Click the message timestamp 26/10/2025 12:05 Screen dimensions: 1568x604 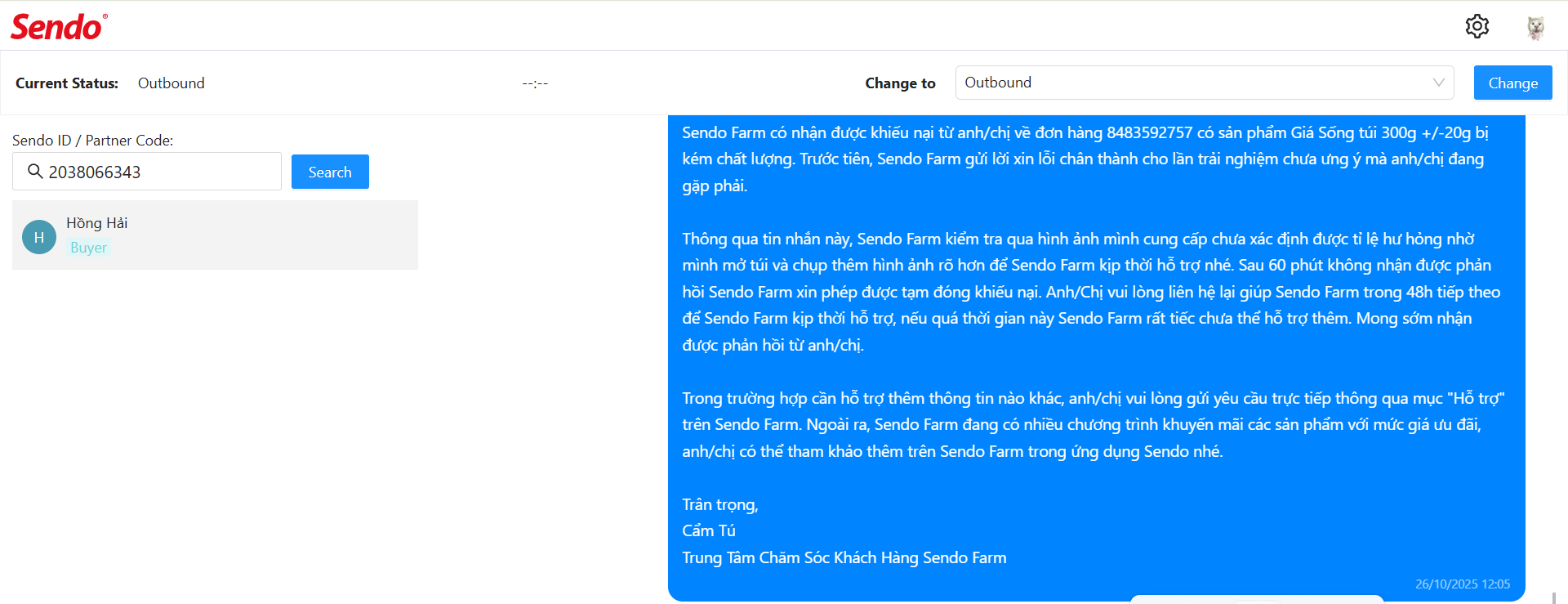[x=1463, y=584]
